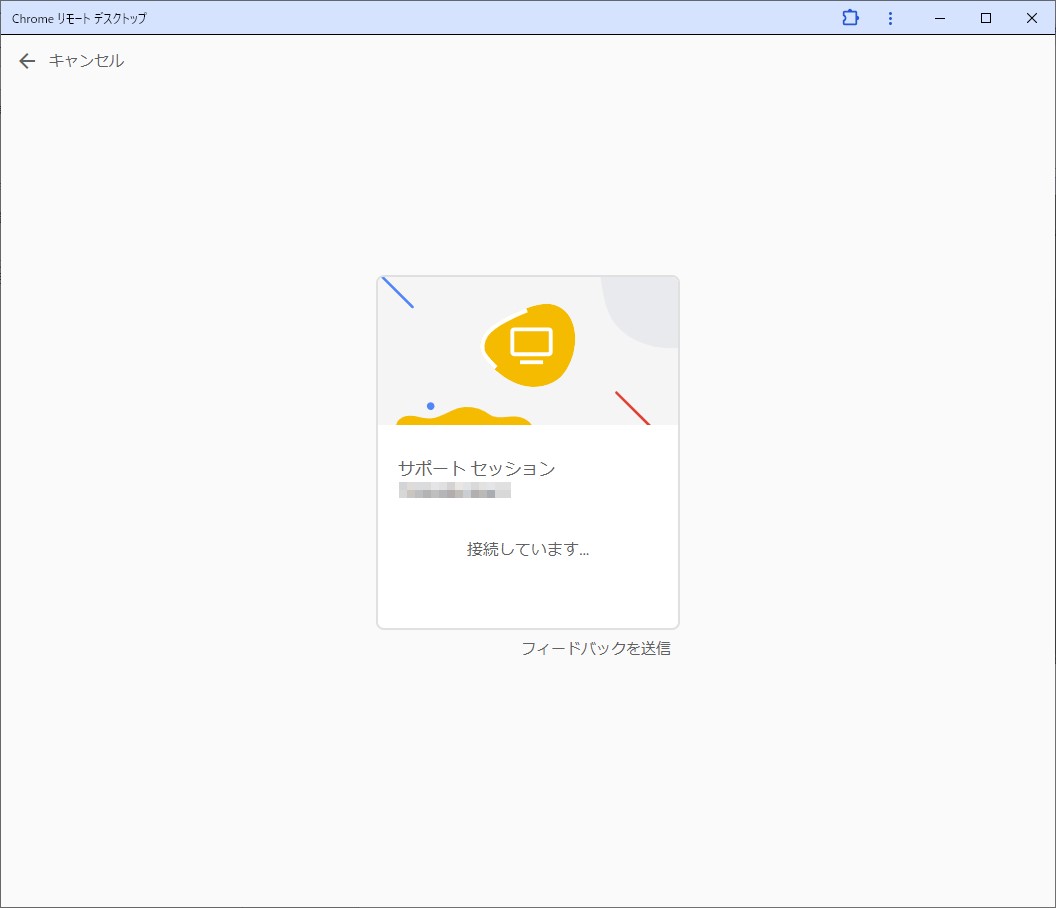Click the フィードバックを送信 link
1056x908 pixels.
pos(596,648)
